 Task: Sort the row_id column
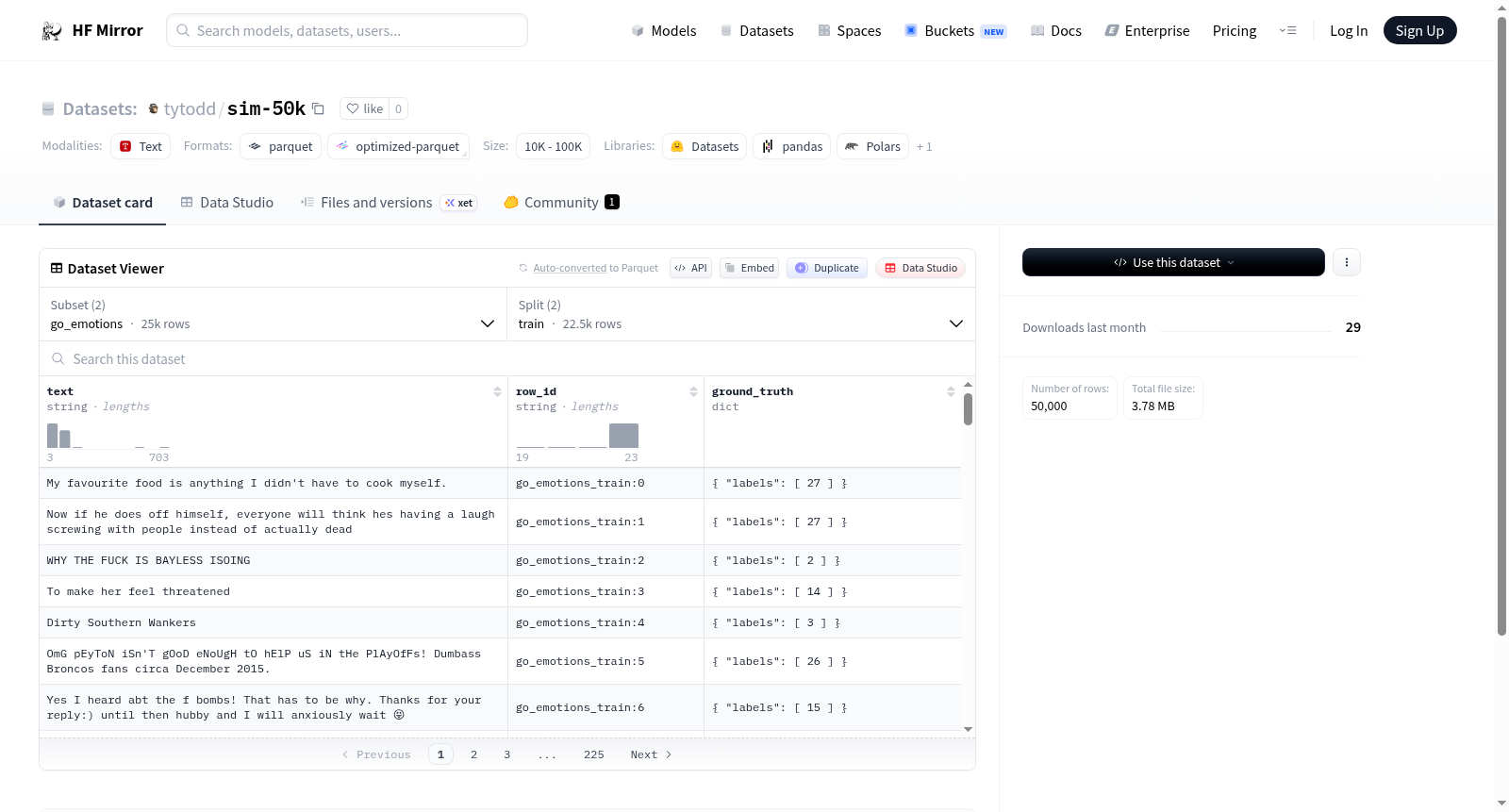pyautogui.click(x=693, y=391)
